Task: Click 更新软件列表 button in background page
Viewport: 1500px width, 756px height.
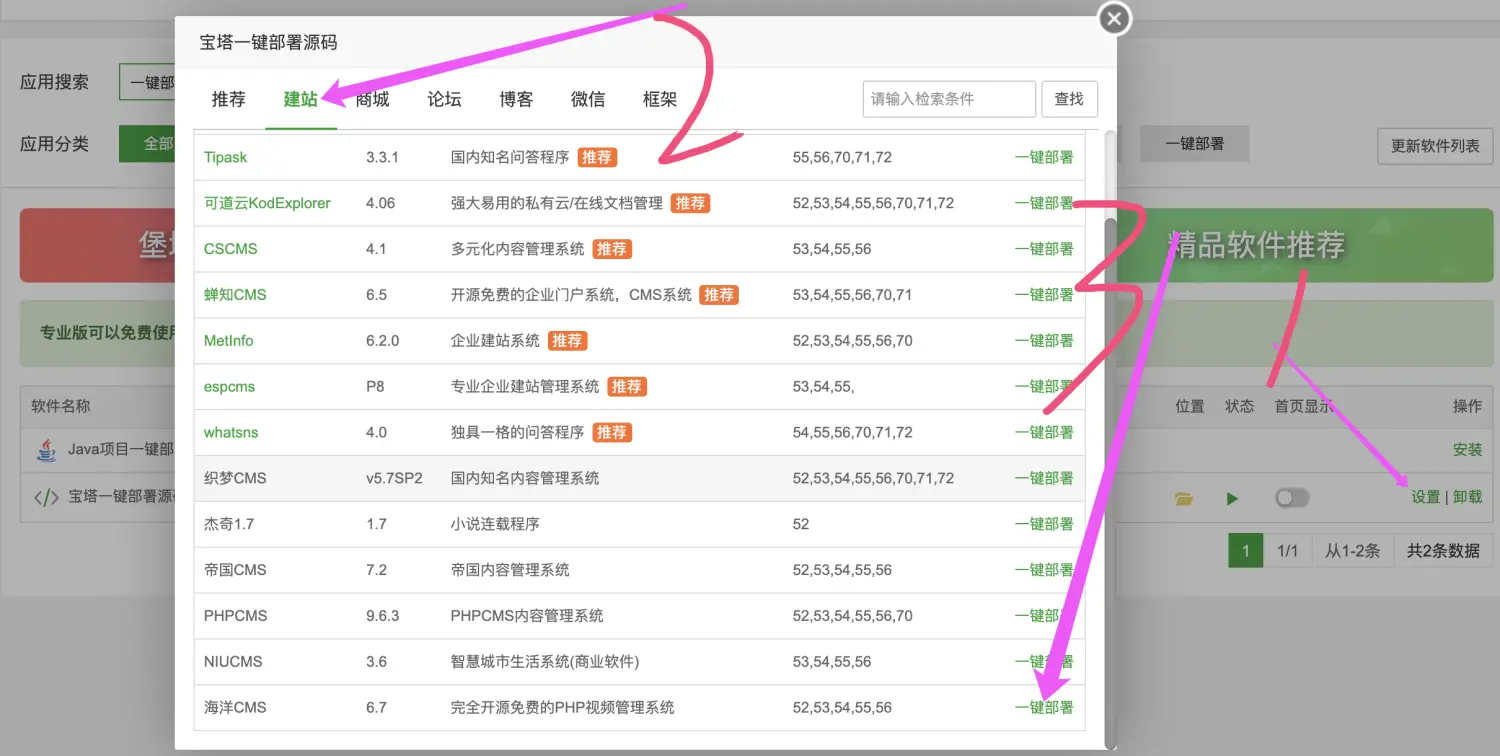Action: 1435,146
